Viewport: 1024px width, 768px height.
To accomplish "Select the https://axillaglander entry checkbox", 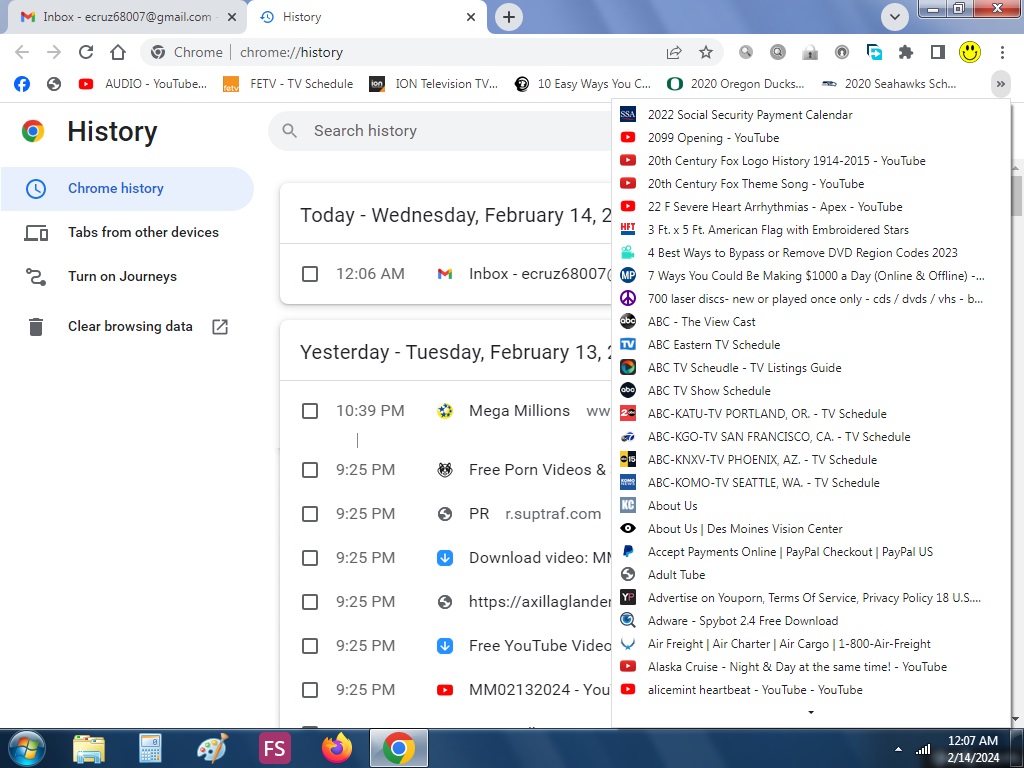I will click(x=310, y=601).
